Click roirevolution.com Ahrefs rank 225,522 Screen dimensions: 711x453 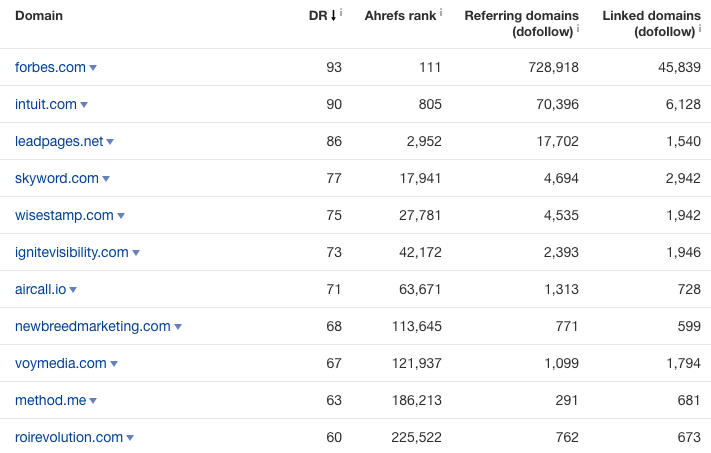pyautogui.click(x=416, y=437)
